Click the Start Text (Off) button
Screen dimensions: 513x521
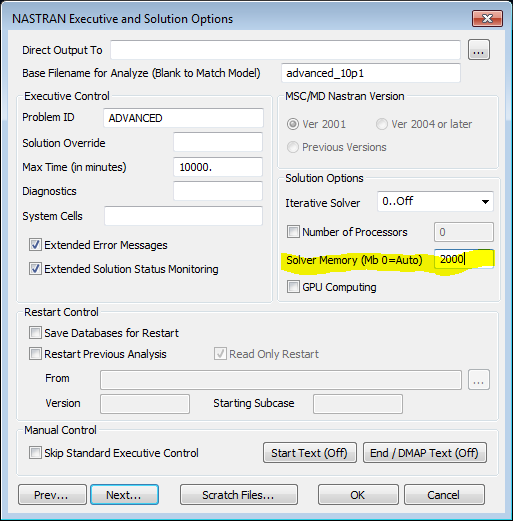coord(310,453)
